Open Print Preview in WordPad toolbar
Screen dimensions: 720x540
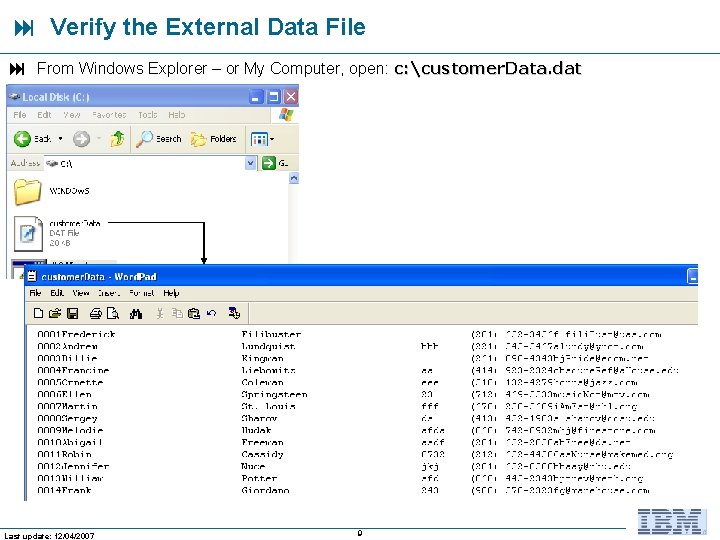click(112, 313)
